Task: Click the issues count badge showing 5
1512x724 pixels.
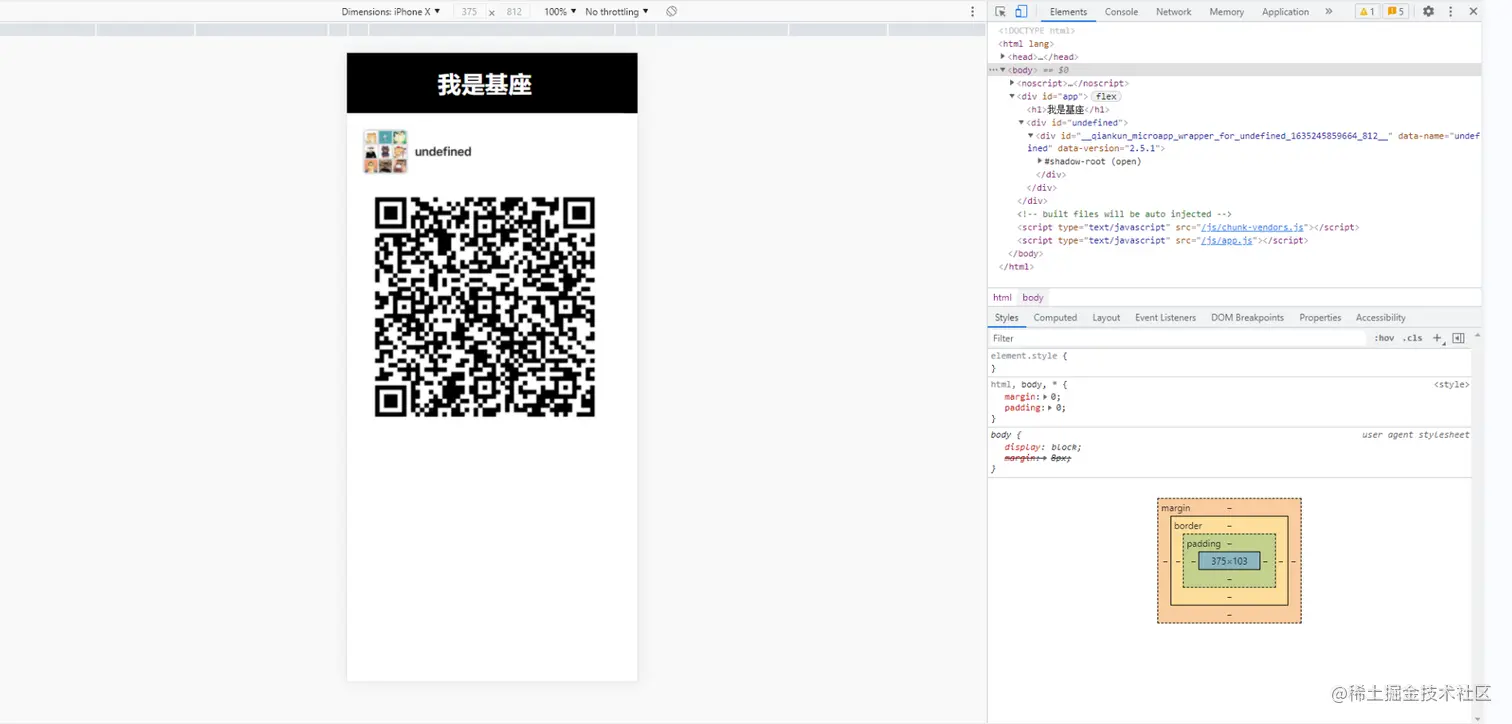Action: (1395, 12)
